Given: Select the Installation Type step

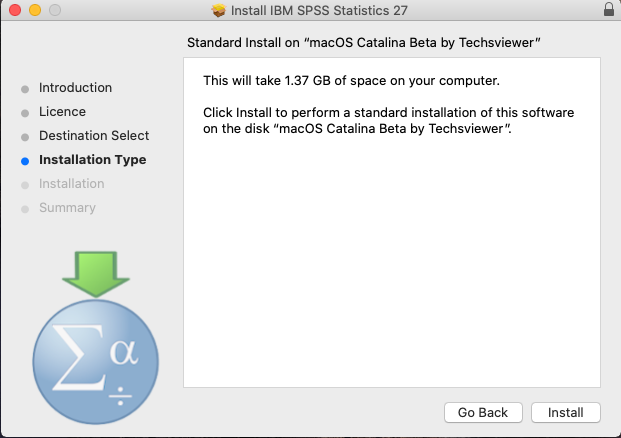Looking at the screenshot, I should point(92,160).
